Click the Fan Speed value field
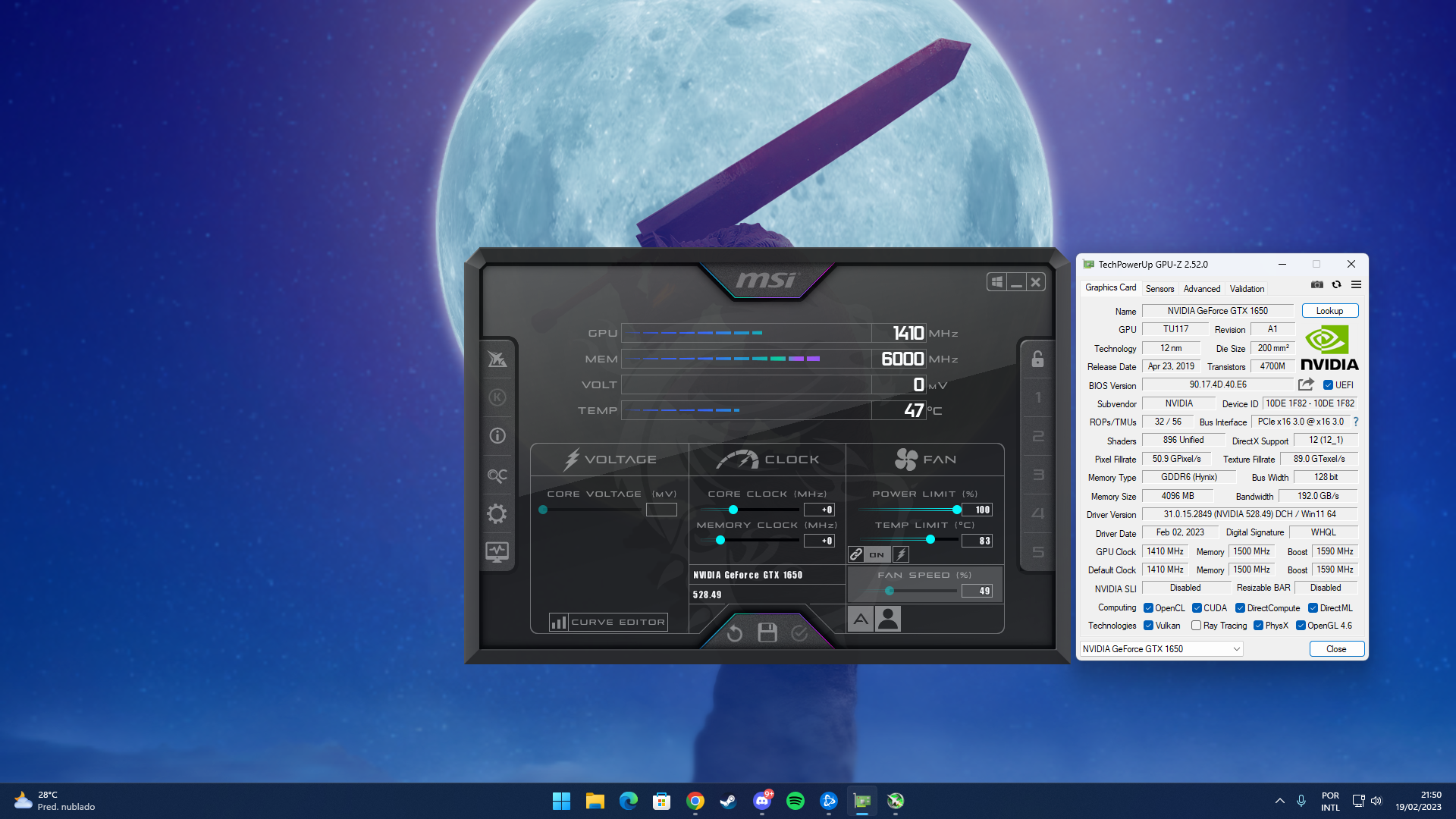1456x819 pixels. 977,591
